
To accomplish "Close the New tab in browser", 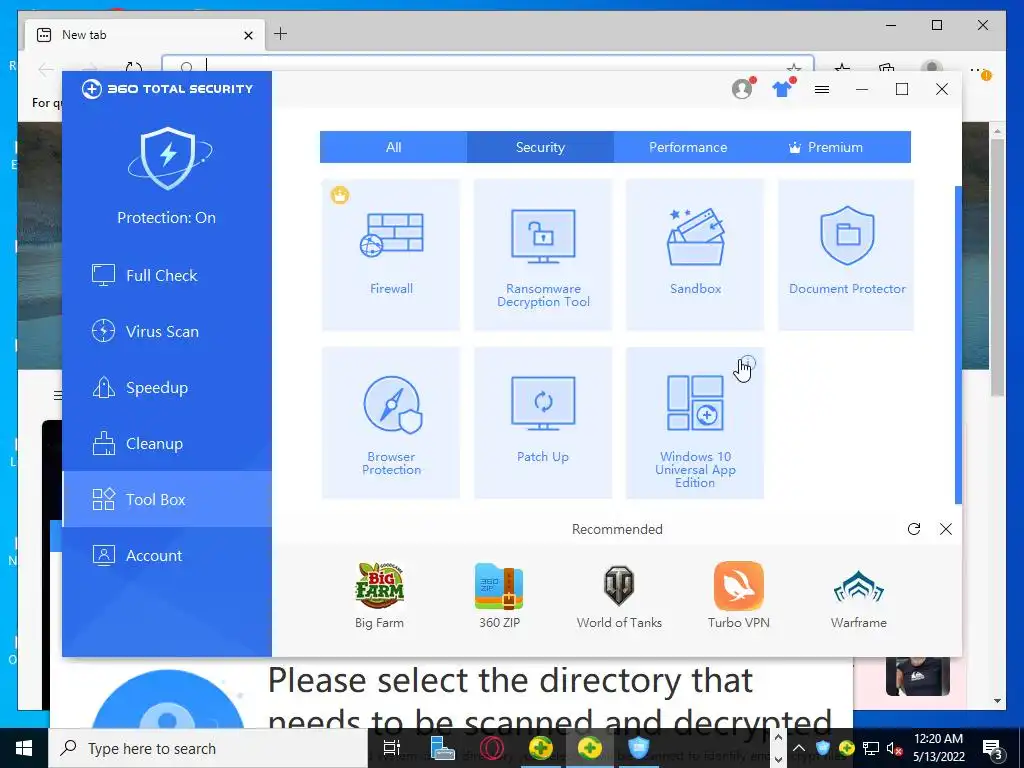I will click(248, 35).
